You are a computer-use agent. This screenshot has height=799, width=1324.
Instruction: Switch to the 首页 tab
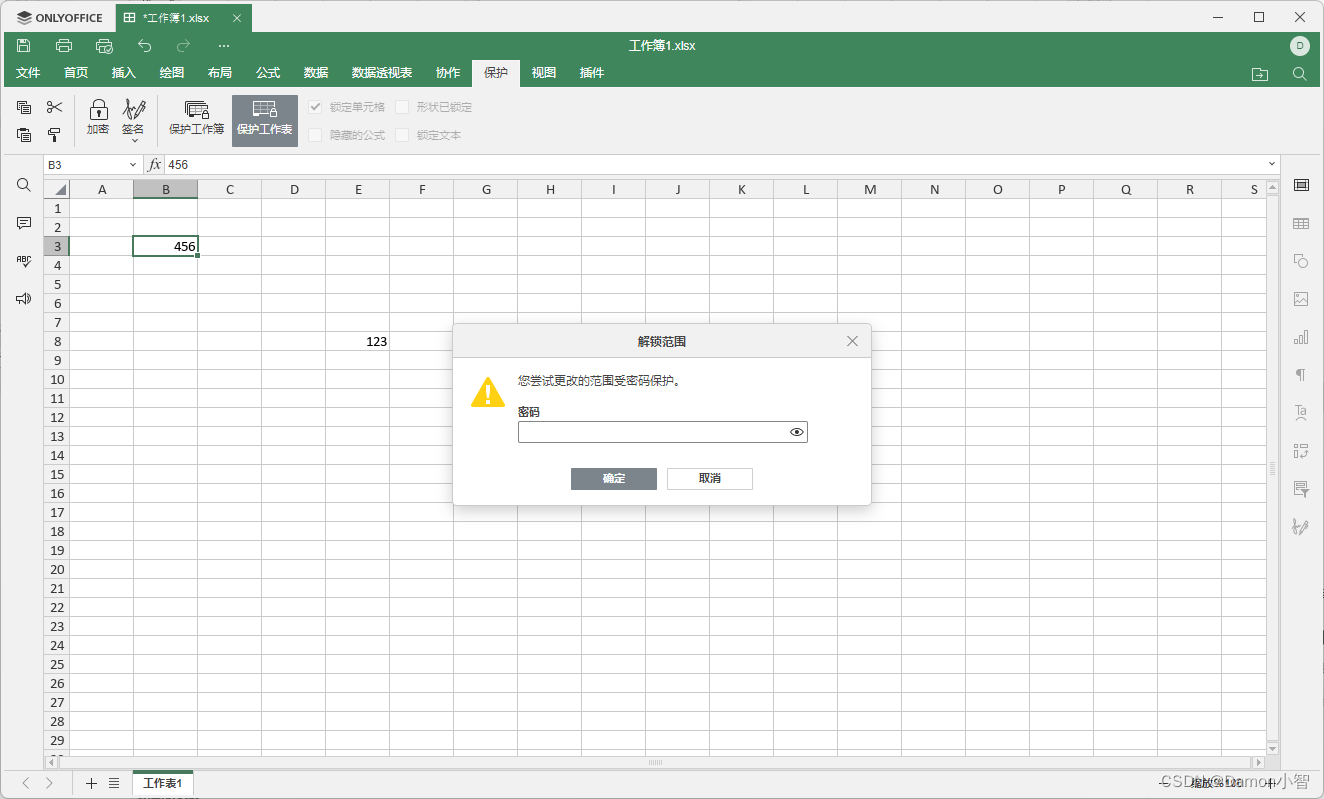[x=76, y=73]
